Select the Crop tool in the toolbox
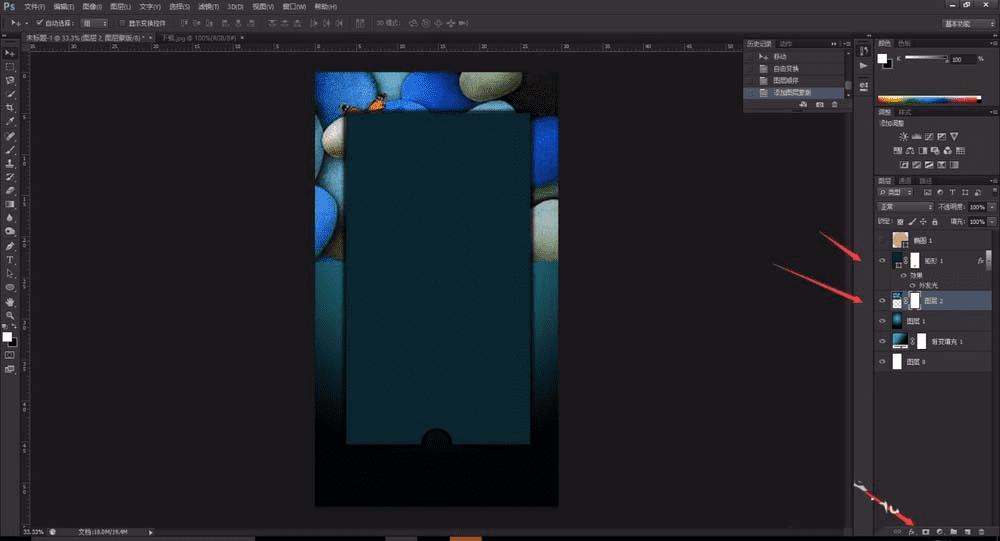The image size is (1000, 541). (10, 107)
